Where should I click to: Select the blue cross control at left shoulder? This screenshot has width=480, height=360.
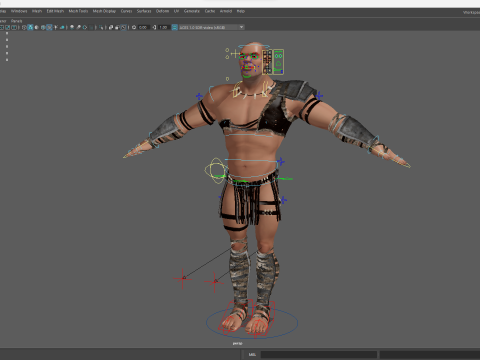coord(199,96)
